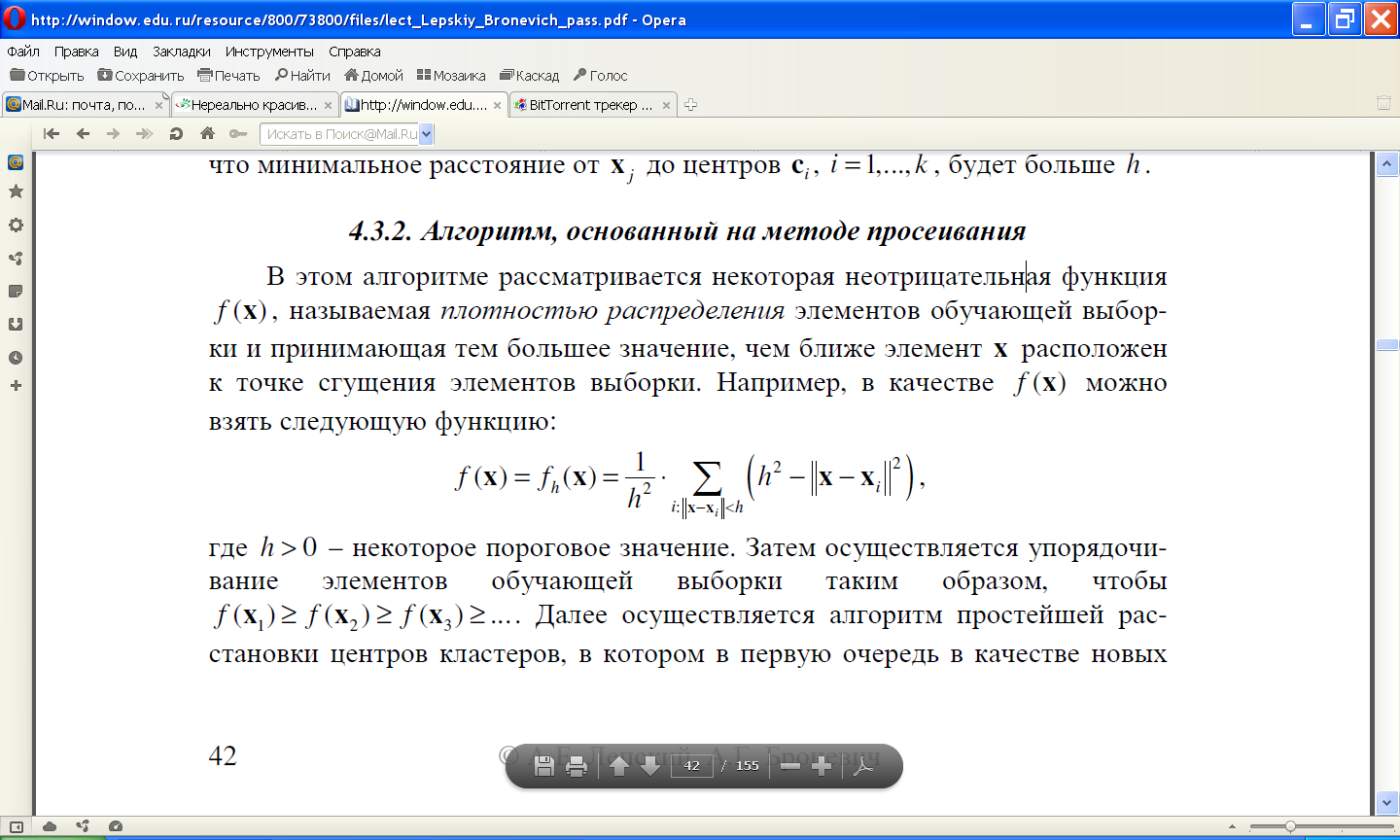Image resolution: width=1400 pixels, height=840 pixels.
Task: Click the Сохранить toolbar button
Action: click(141, 75)
